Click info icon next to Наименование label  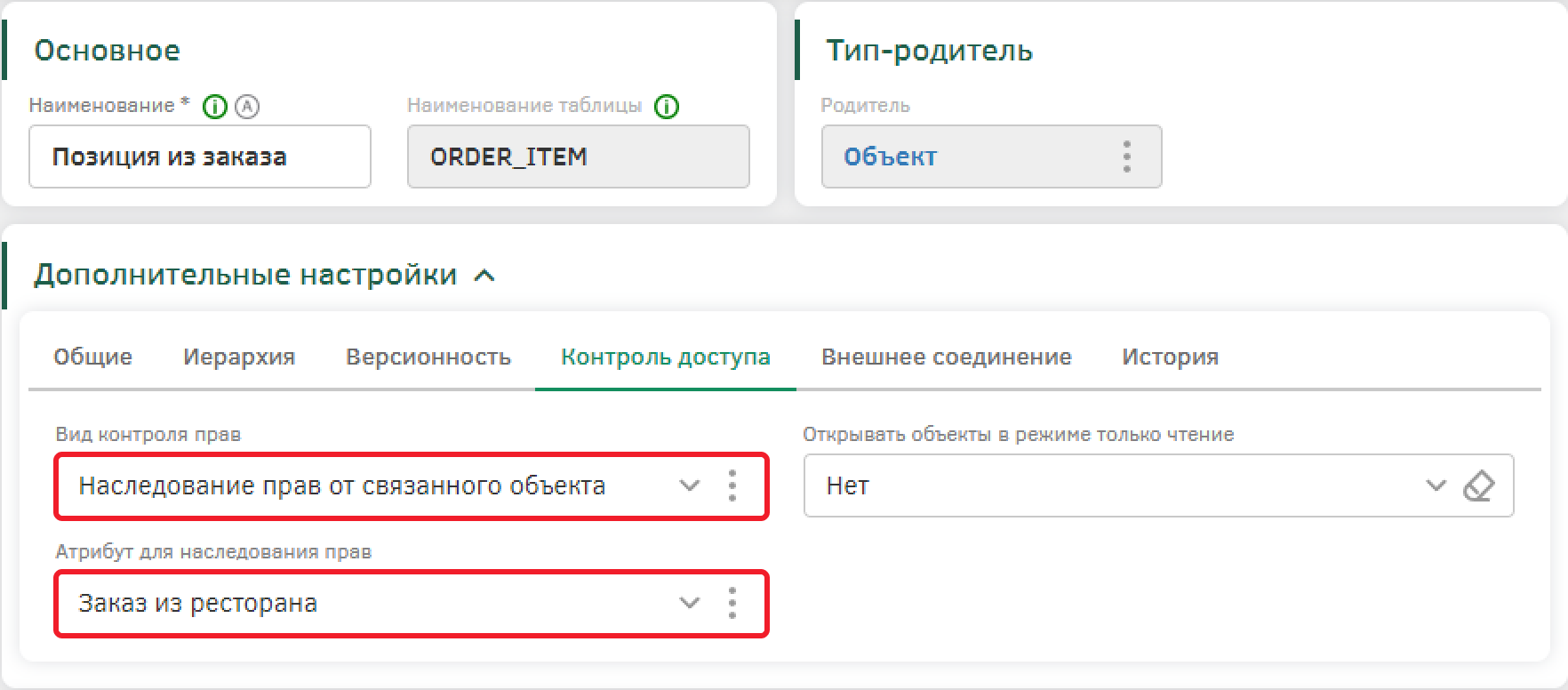[x=215, y=107]
